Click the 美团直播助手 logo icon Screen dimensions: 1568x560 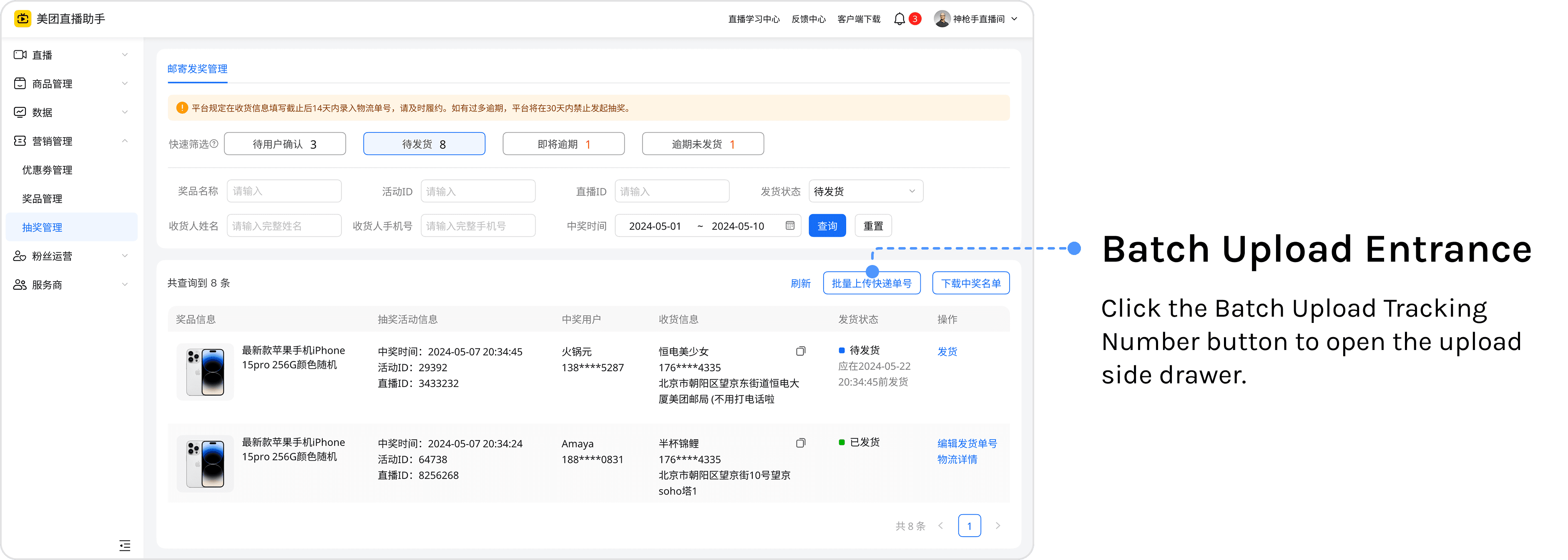pyautogui.click(x=23, y=19)
